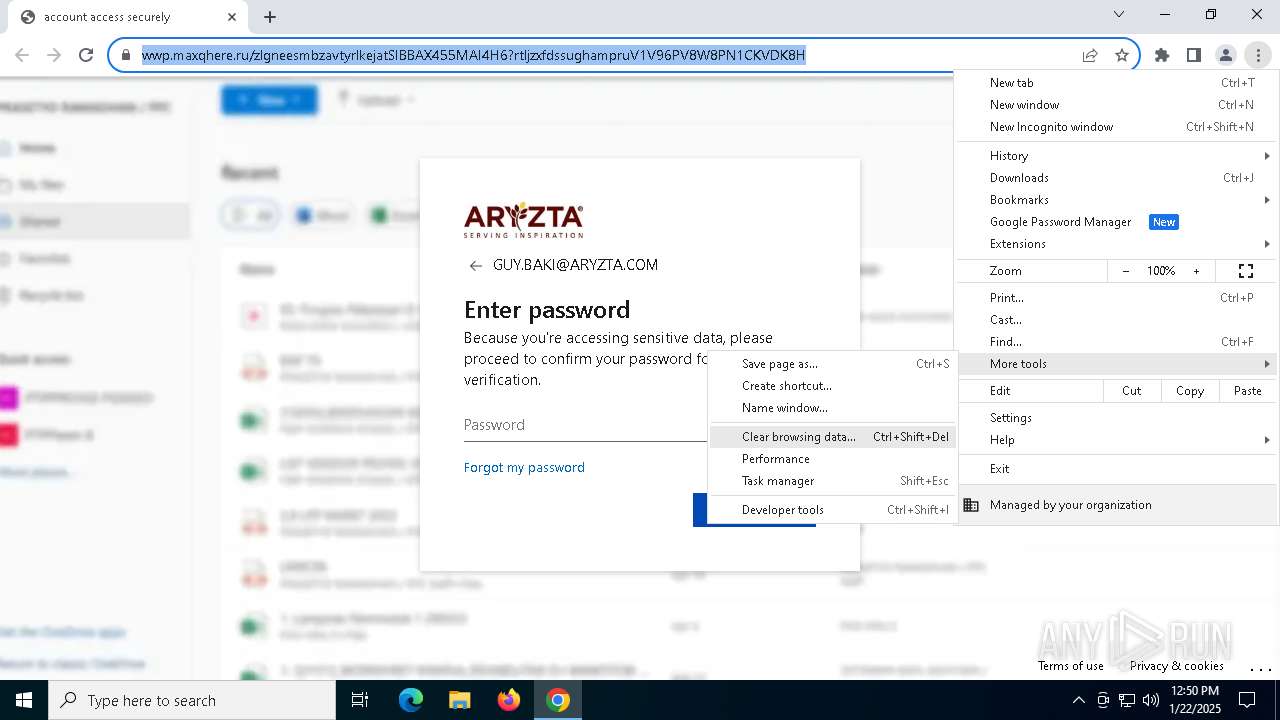Viewport: 1280px width, 720px height.
Task: Open Google Password Manager
Action: [x=1116, y=222]
